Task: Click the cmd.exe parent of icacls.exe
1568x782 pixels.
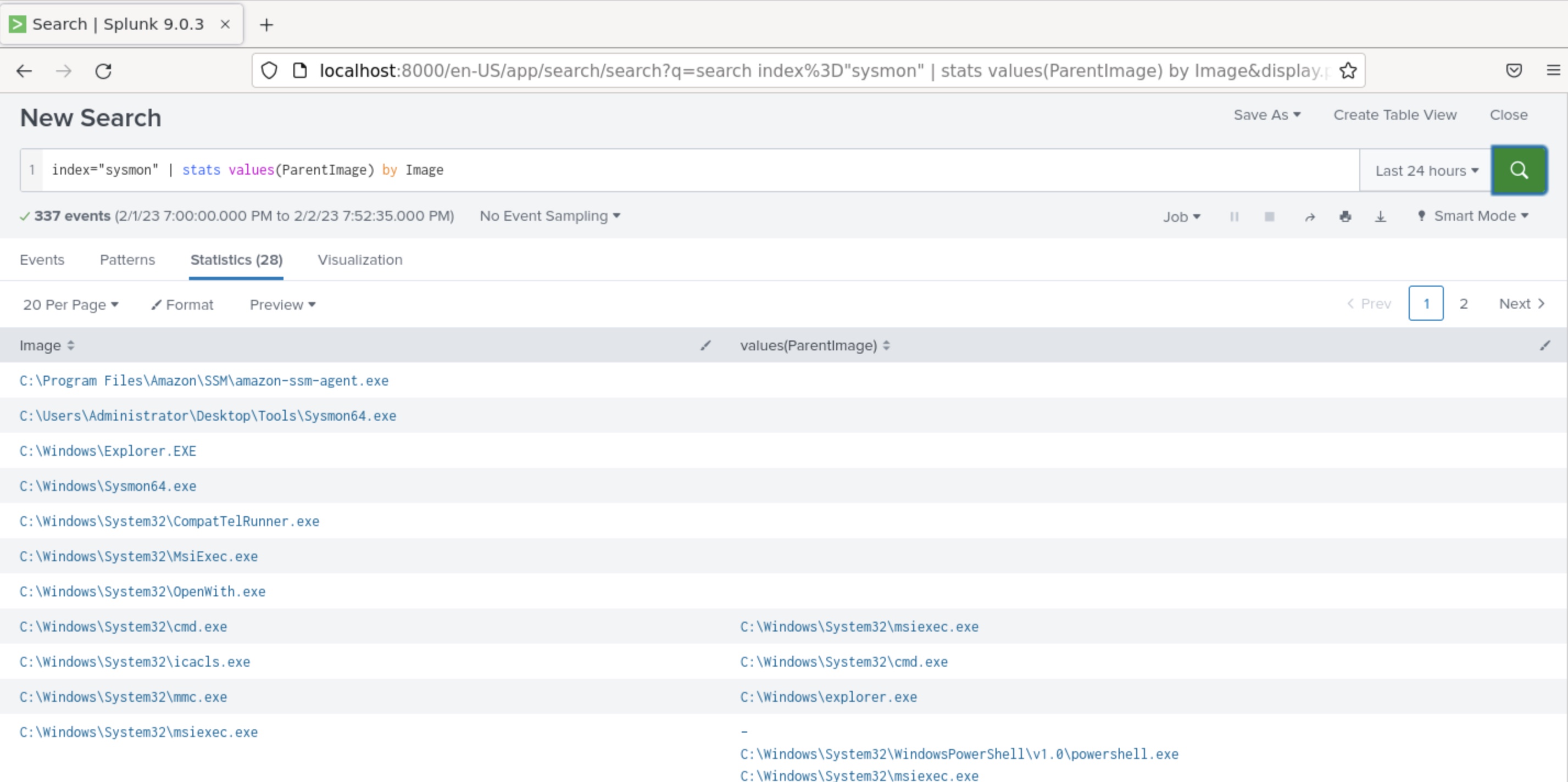Action: [844, 662]
